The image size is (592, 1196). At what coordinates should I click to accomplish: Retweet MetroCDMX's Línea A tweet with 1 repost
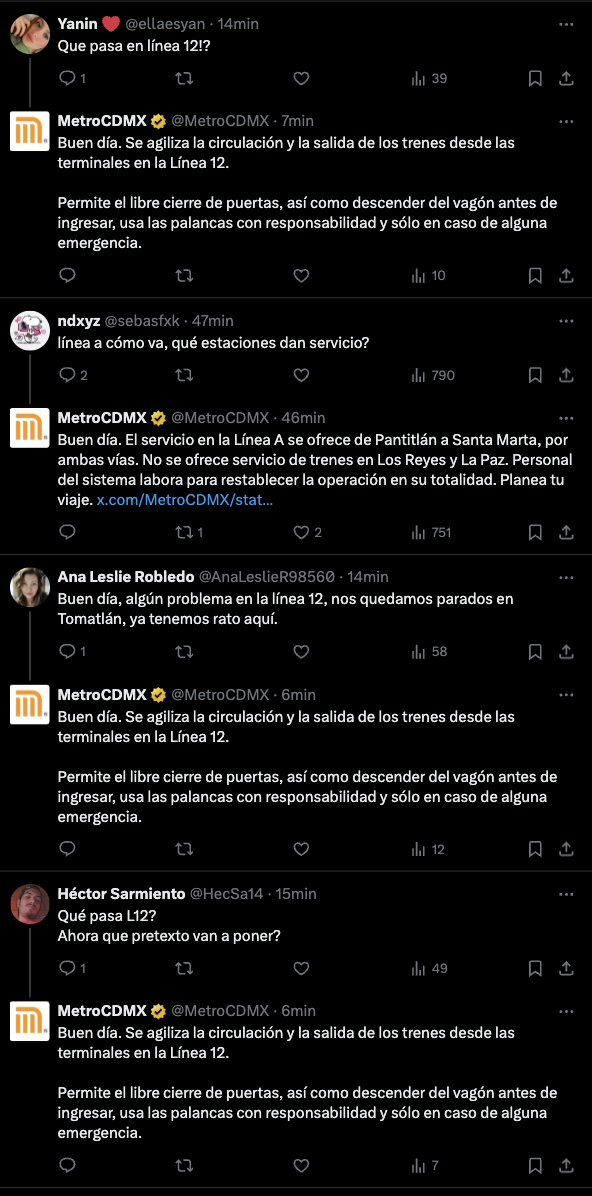[190, 532]
